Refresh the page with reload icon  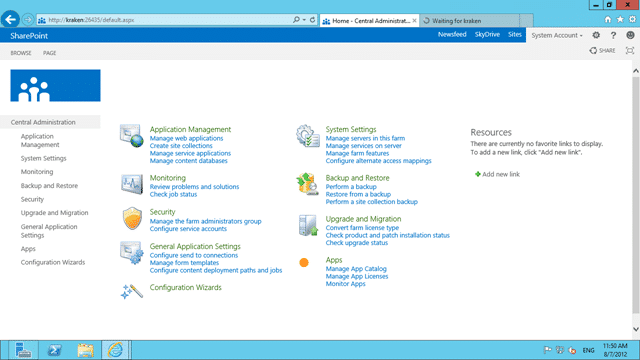(x=312, y=20)
